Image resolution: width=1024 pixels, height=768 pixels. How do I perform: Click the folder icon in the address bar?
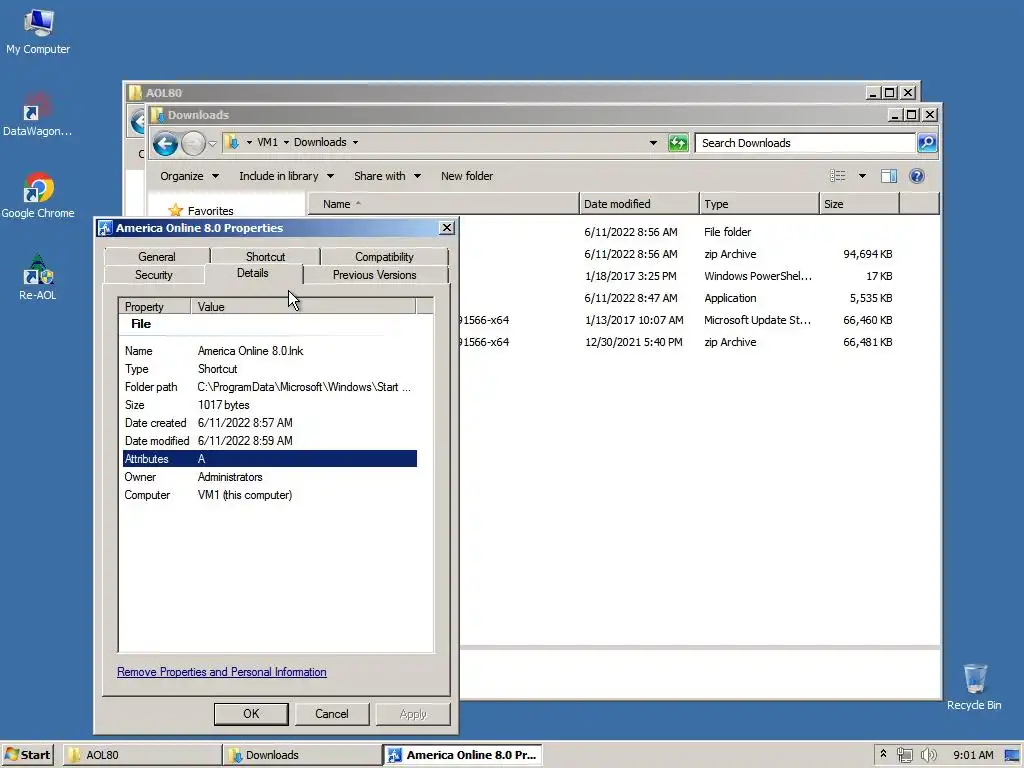click(232, 142)
